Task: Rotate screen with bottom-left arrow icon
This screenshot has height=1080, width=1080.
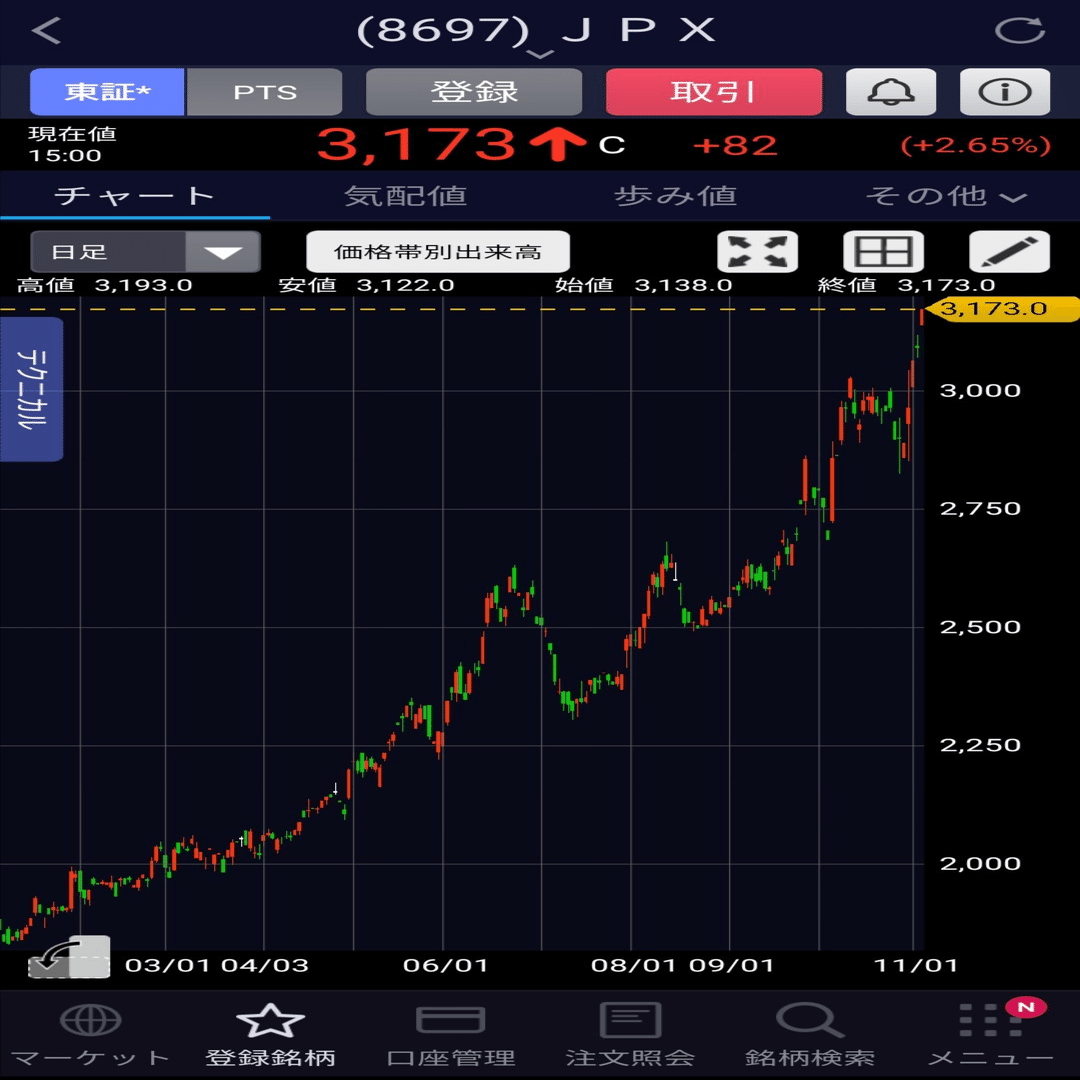Action: point(69,957)
